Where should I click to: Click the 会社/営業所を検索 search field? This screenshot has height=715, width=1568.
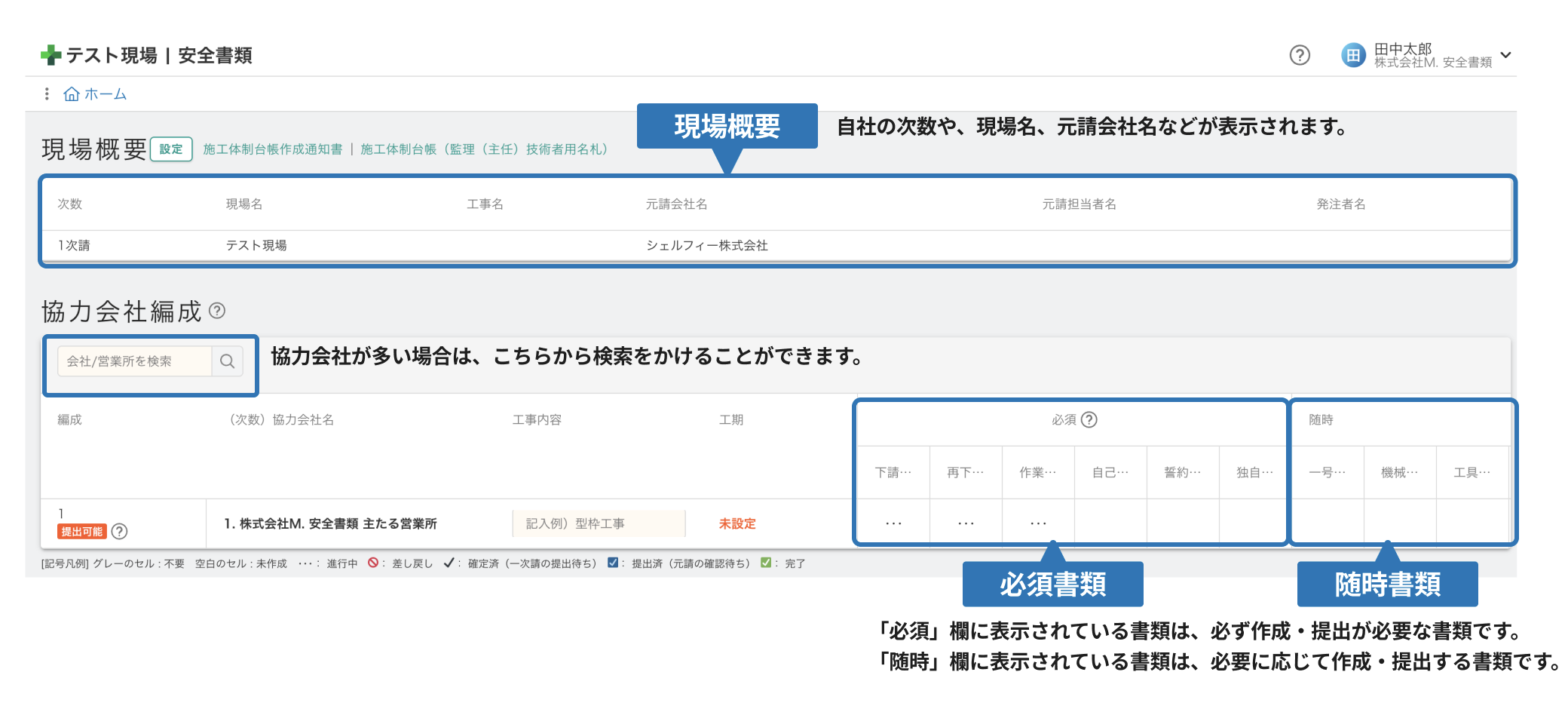click(136, 361)
